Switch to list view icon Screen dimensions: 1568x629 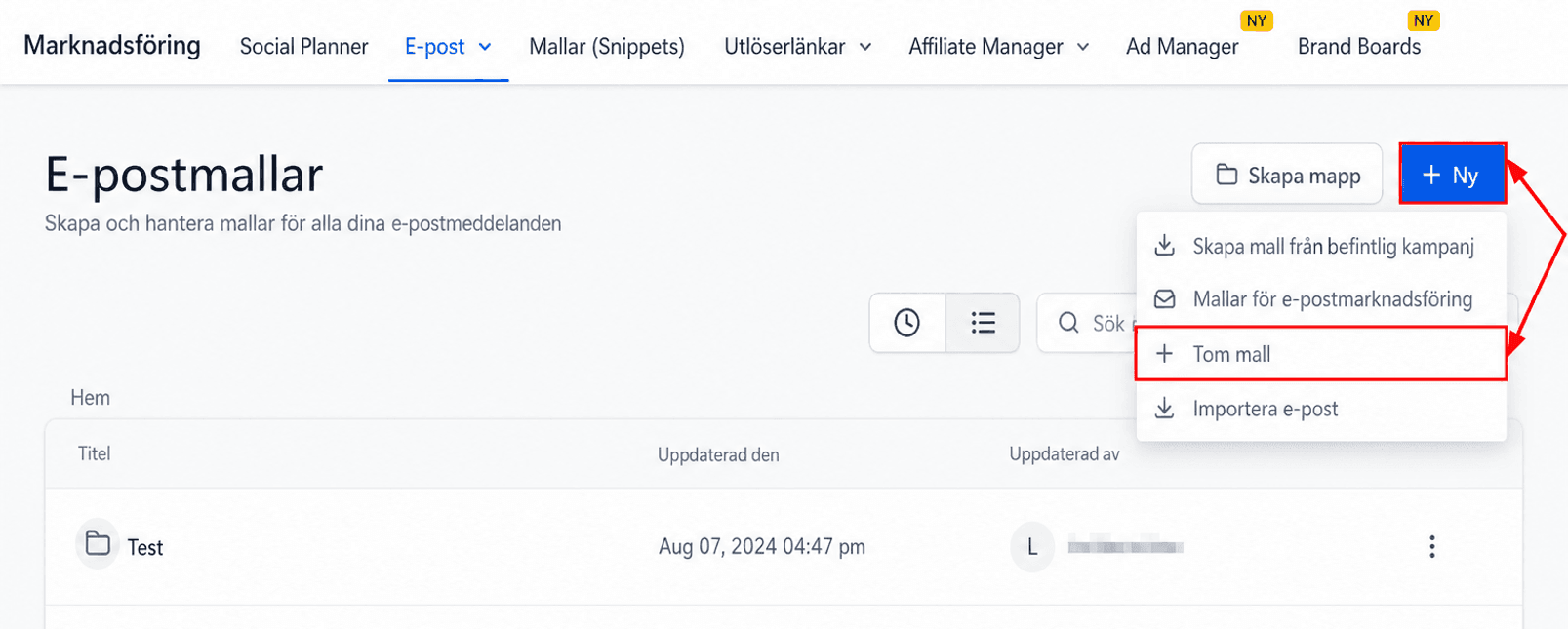point(983,323)
